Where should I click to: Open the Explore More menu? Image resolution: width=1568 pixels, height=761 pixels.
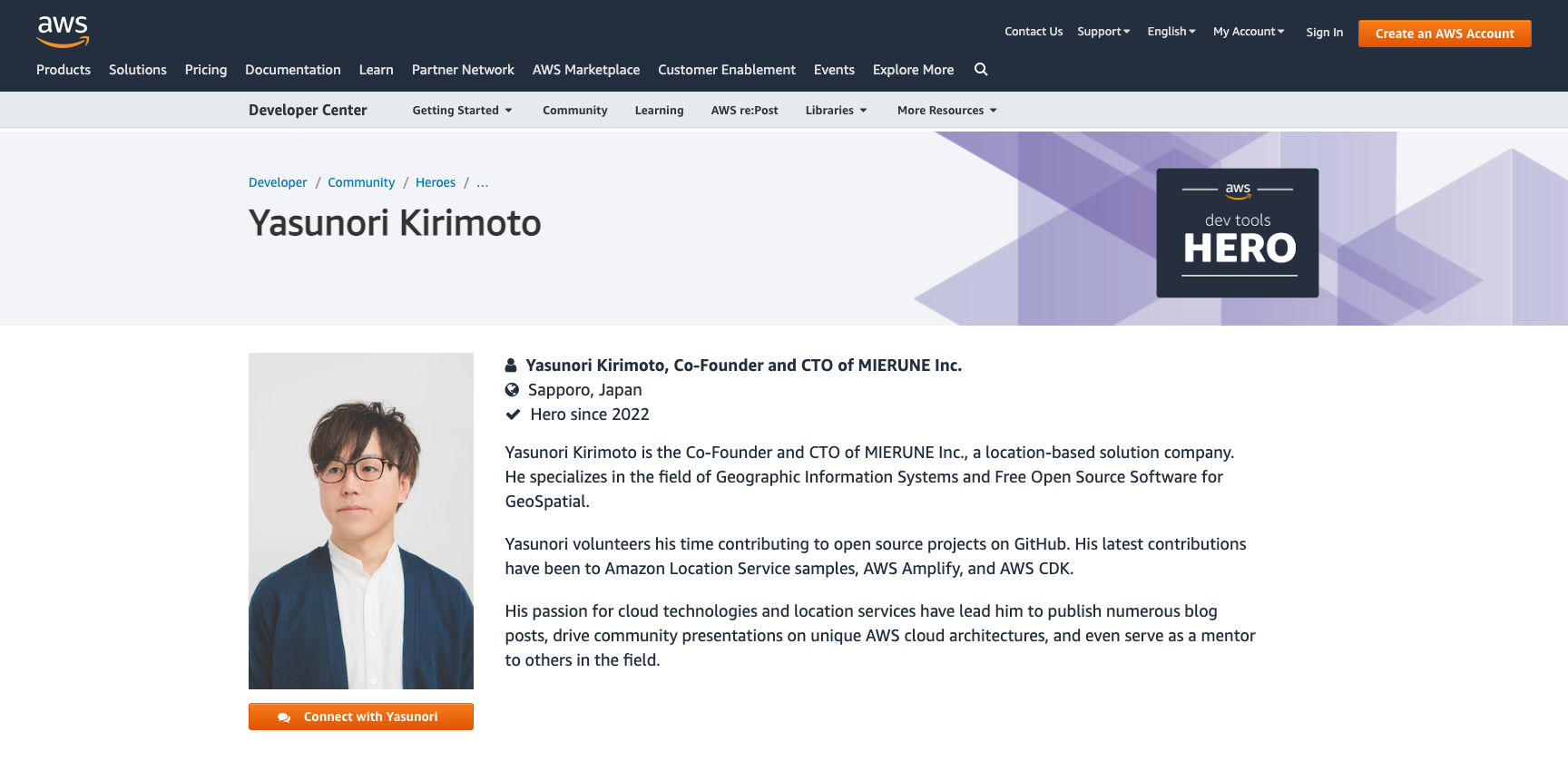tap(913, 70)
